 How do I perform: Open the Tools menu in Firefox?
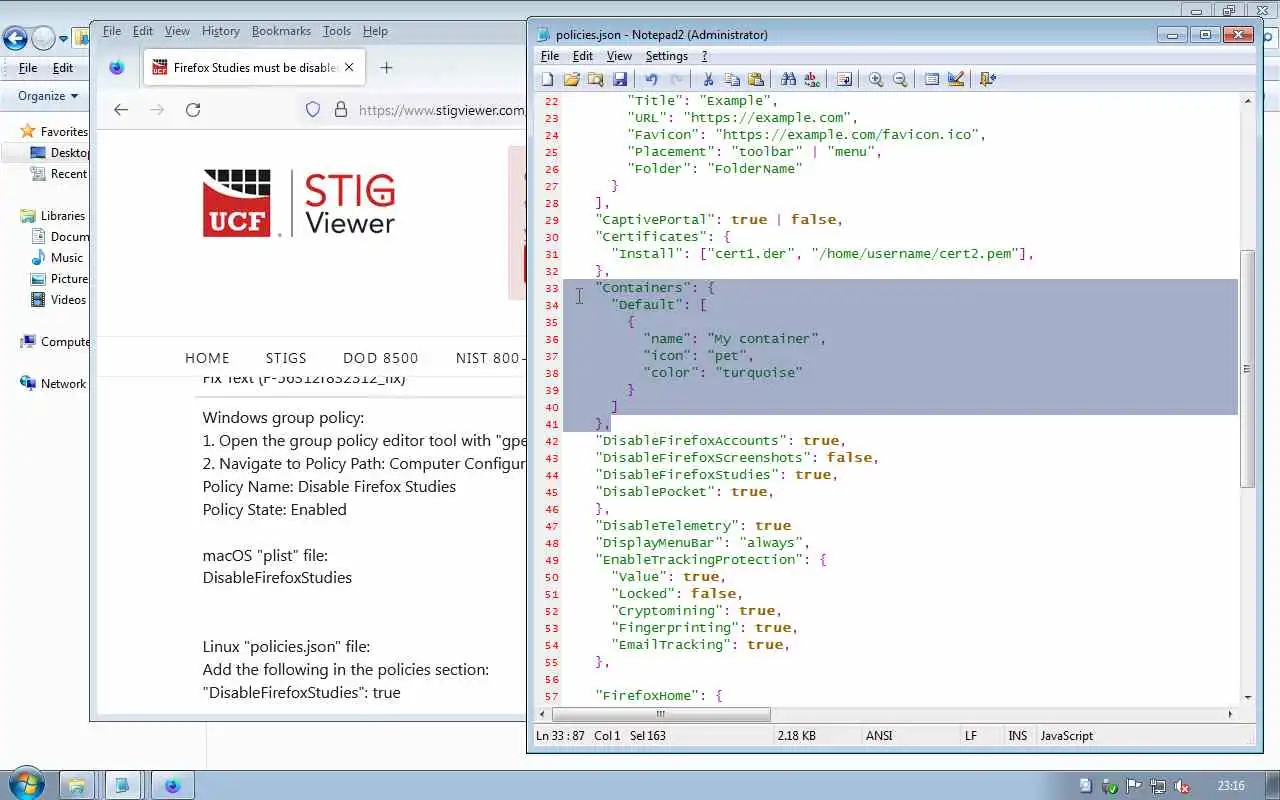click(x=337, y=31)
